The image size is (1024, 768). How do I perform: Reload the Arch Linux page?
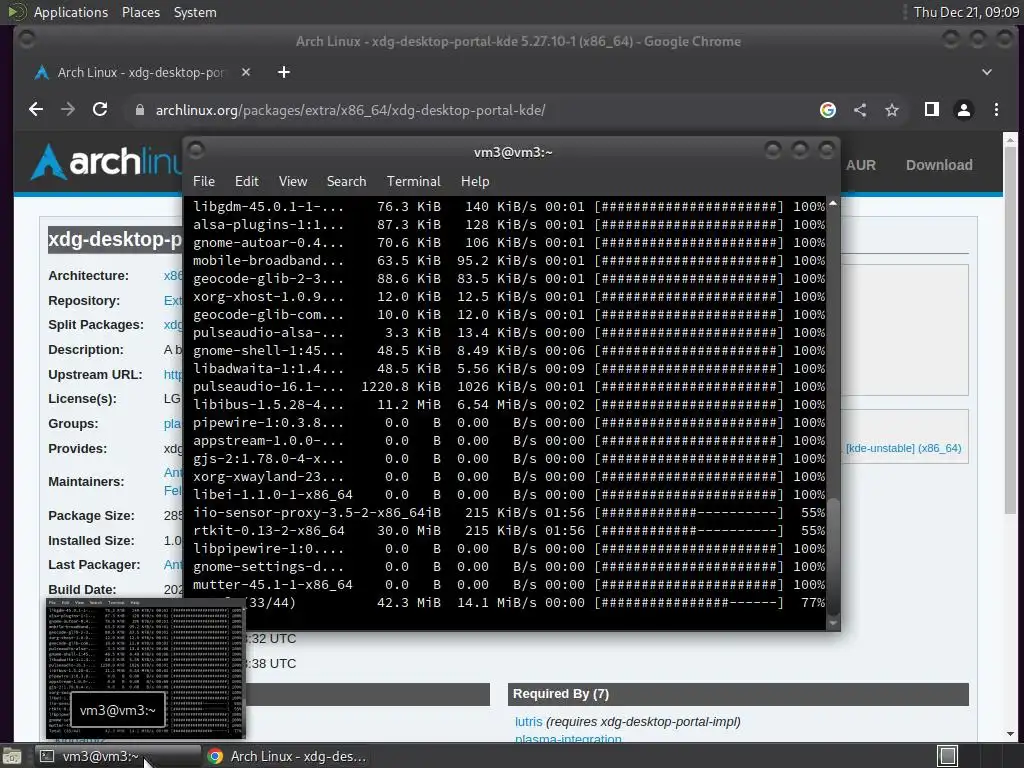100,110
